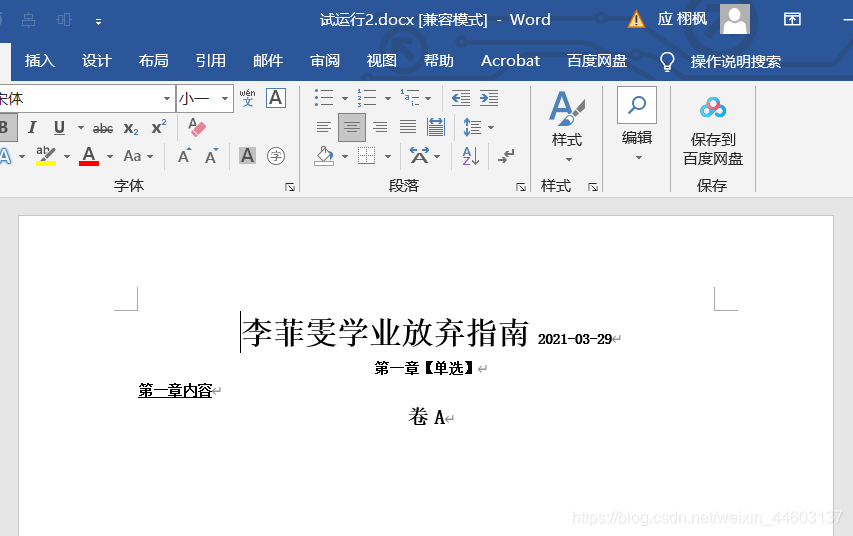Apply multilevel list

point(410,98)
